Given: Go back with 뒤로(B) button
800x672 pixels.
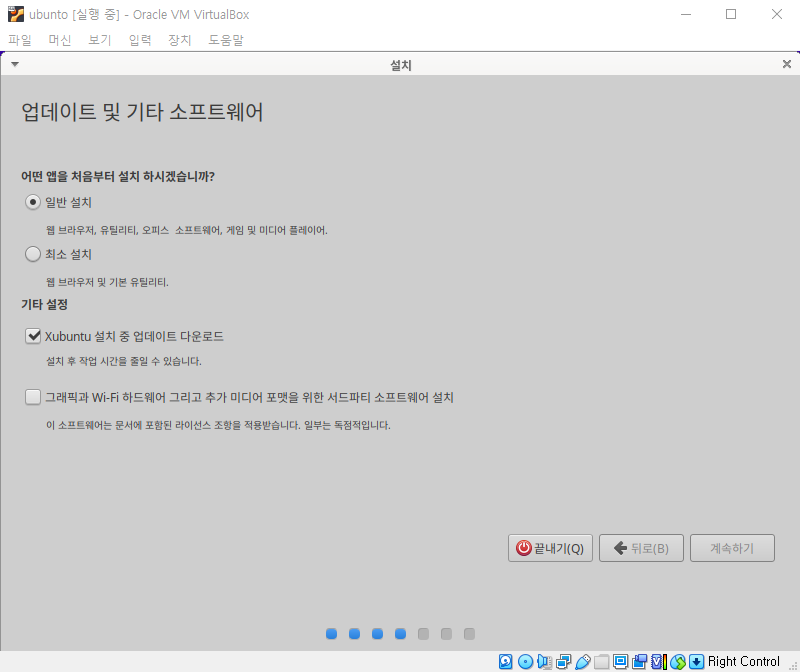Looking at the screenshot, I should coord(641,548).
